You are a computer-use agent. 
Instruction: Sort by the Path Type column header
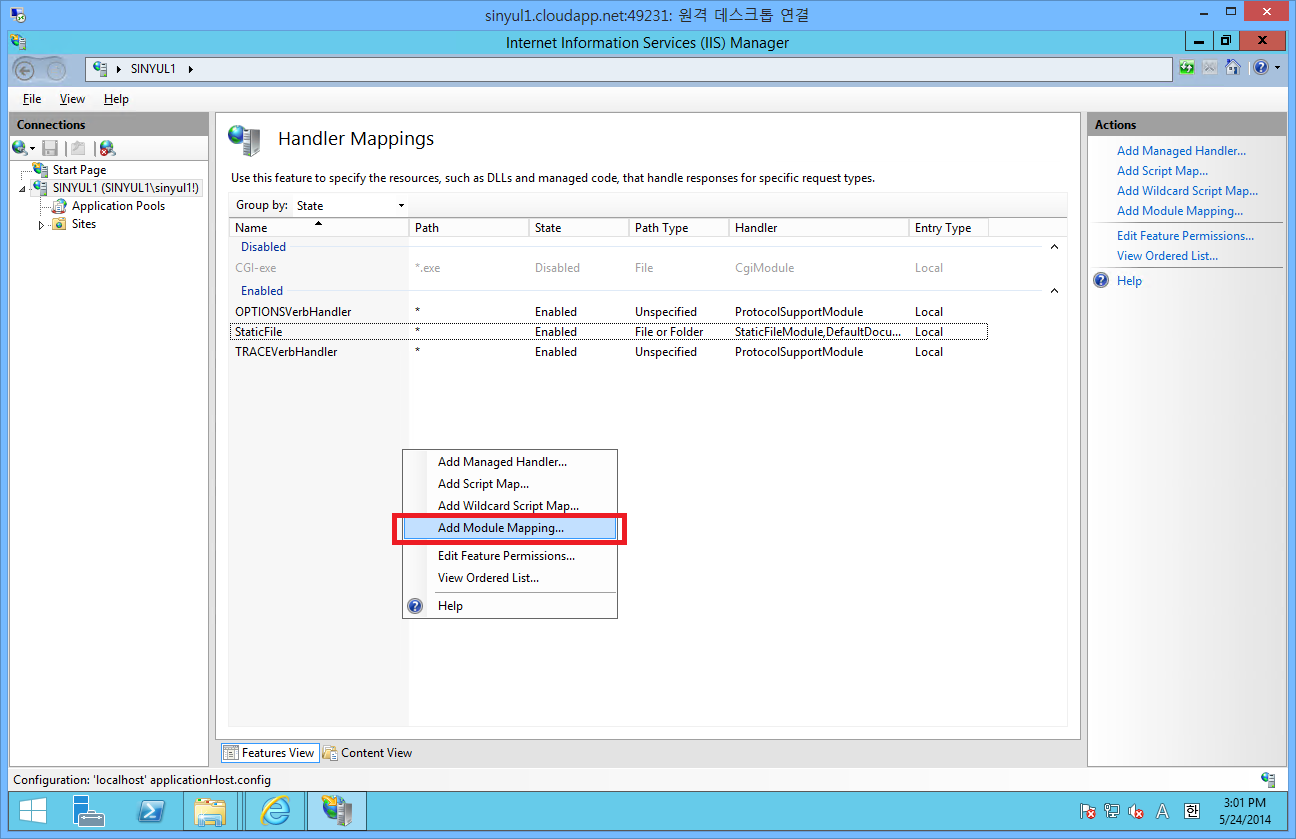679,228
